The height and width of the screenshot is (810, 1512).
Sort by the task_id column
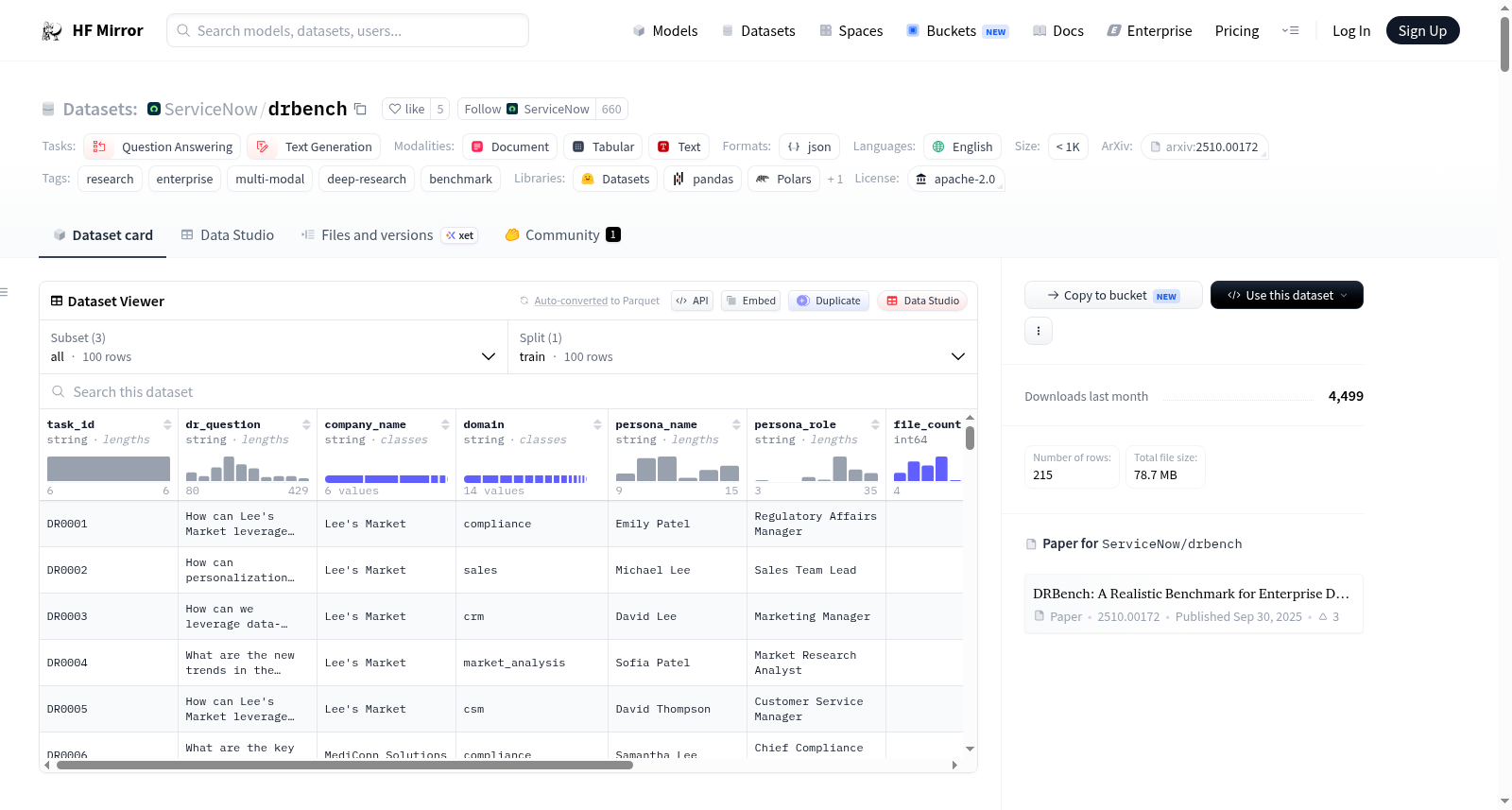click(167, 424)
